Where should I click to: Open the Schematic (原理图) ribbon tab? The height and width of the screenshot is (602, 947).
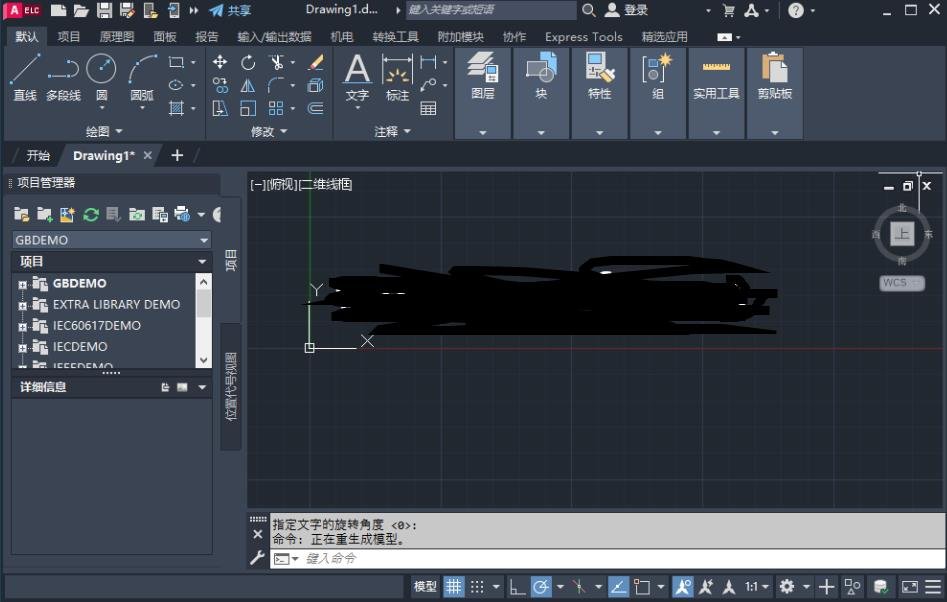pyautogui.click(x=117, y=37)
